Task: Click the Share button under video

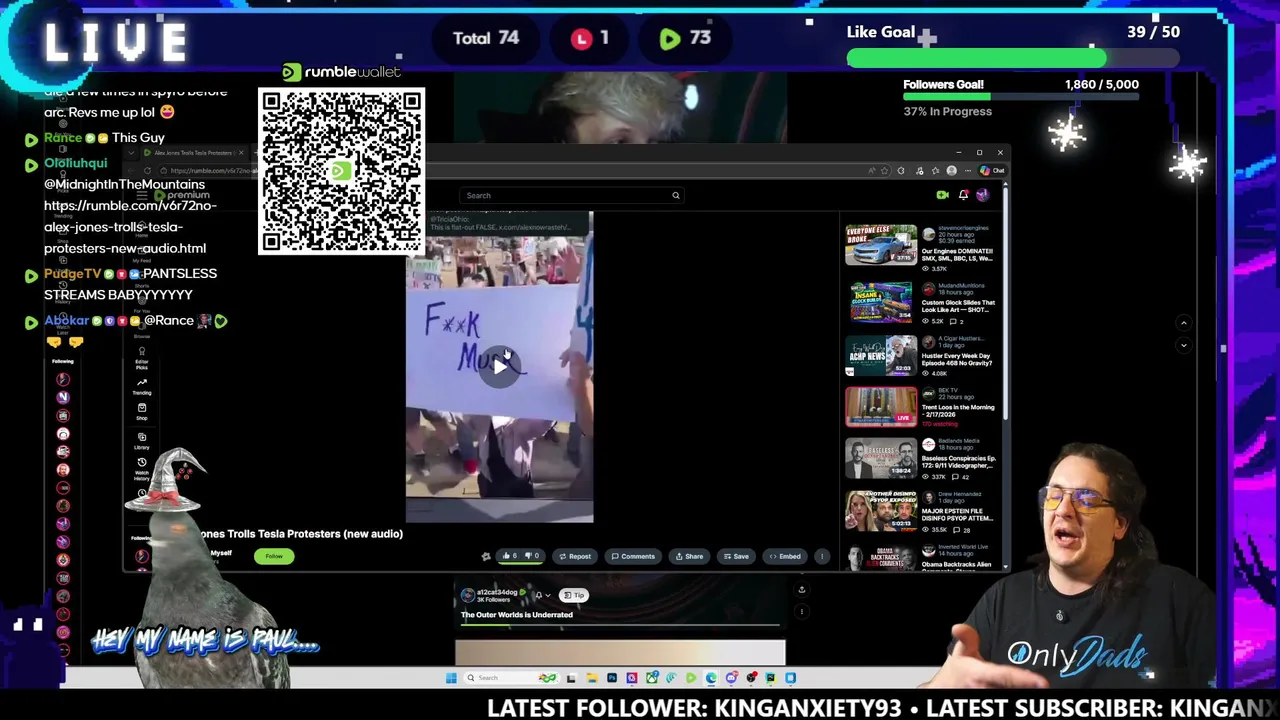Action: click(x=689, y=556)
